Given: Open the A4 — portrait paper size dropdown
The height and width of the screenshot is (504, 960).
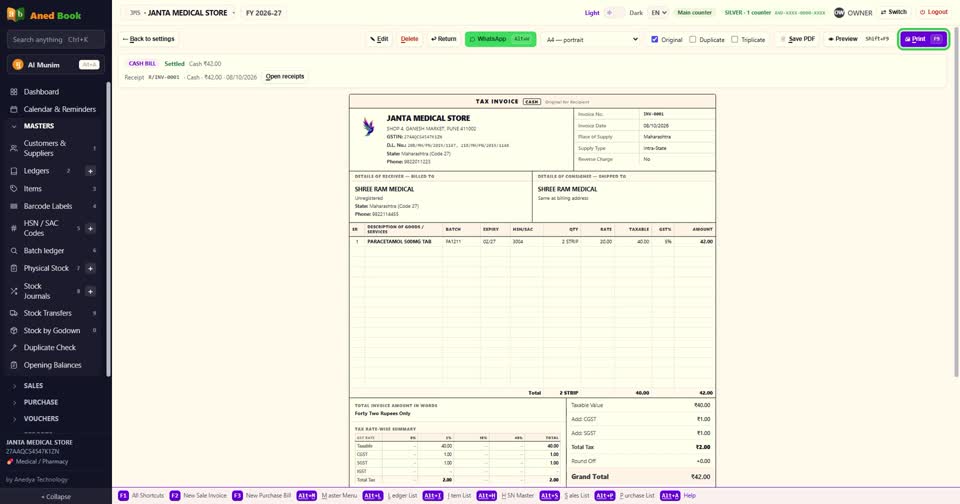Looking at the screenshot, I should click(x=591, y=39).
